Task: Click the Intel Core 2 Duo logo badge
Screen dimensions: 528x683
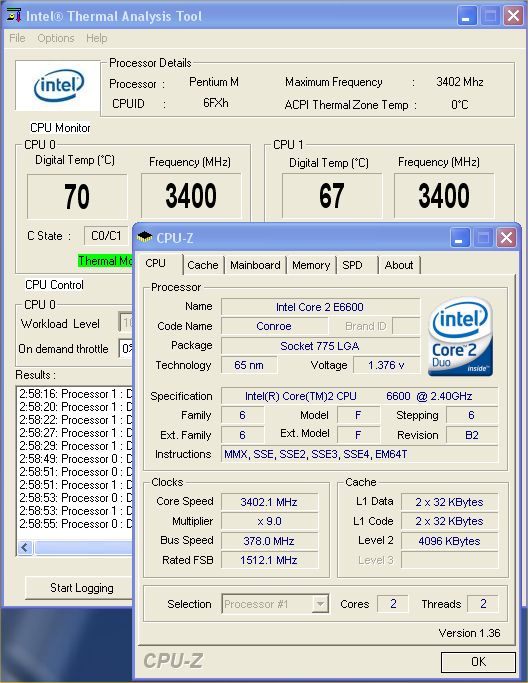Action: point(460,337)
